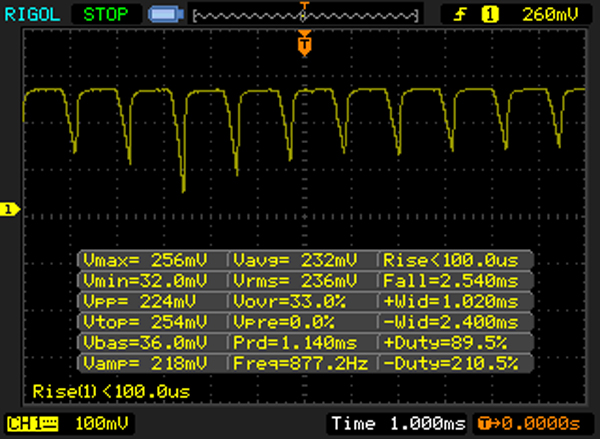Click the orange T trigger marker in memory bar
The height and width of the screenshot is (439, 600).
304,5
